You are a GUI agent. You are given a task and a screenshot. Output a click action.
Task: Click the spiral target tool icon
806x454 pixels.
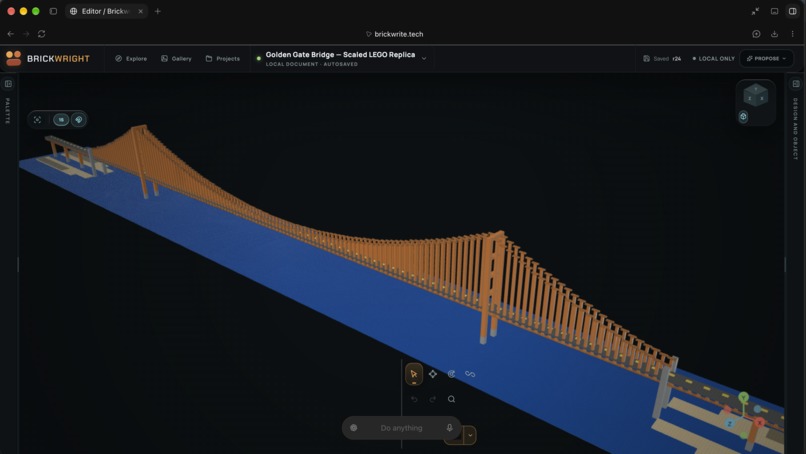click(451, 374)
